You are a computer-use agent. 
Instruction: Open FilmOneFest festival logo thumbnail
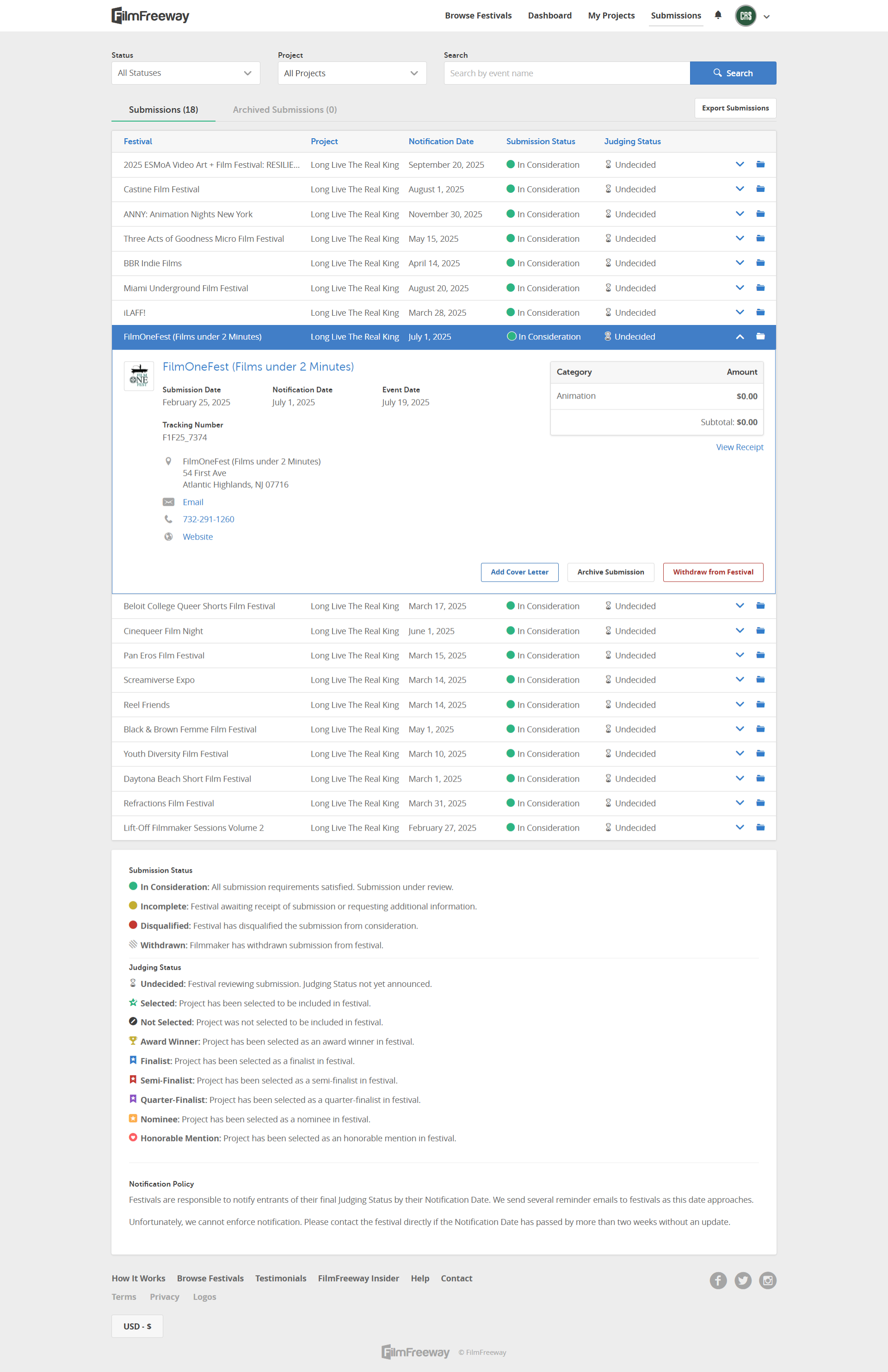[x=139, y=376]
